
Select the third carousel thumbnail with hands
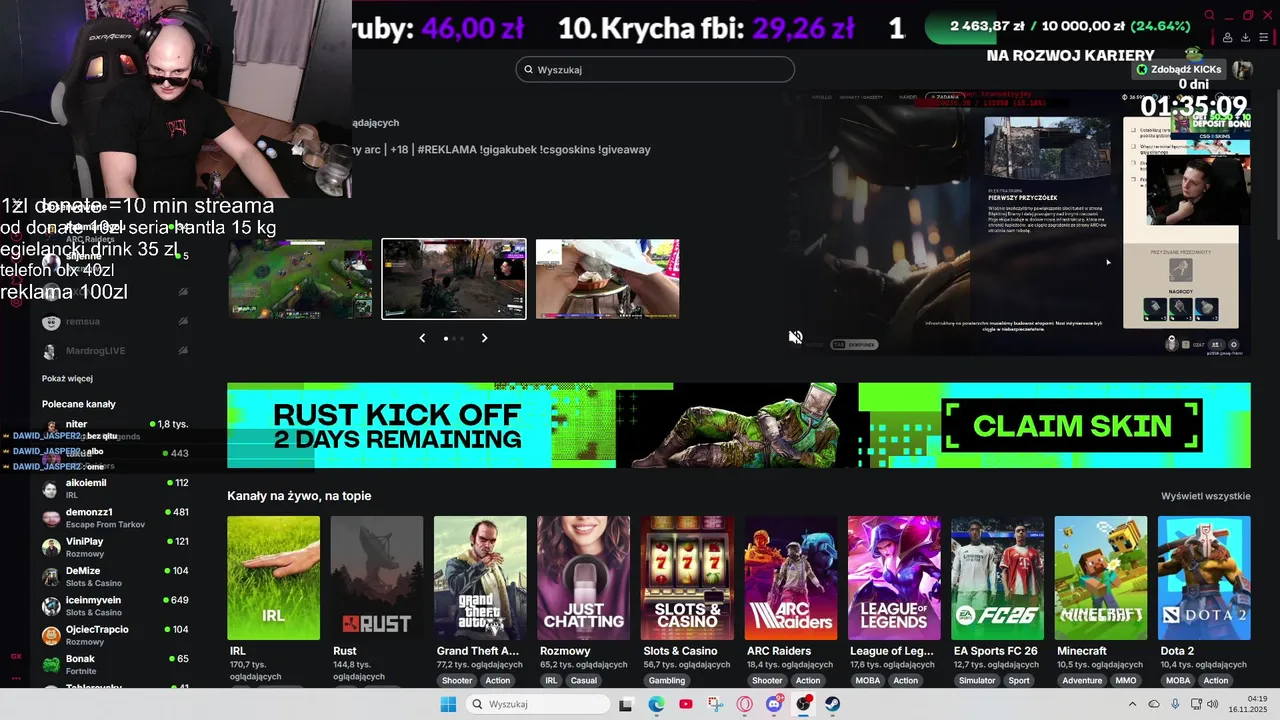pyautogui.click(x=608, y=279)
